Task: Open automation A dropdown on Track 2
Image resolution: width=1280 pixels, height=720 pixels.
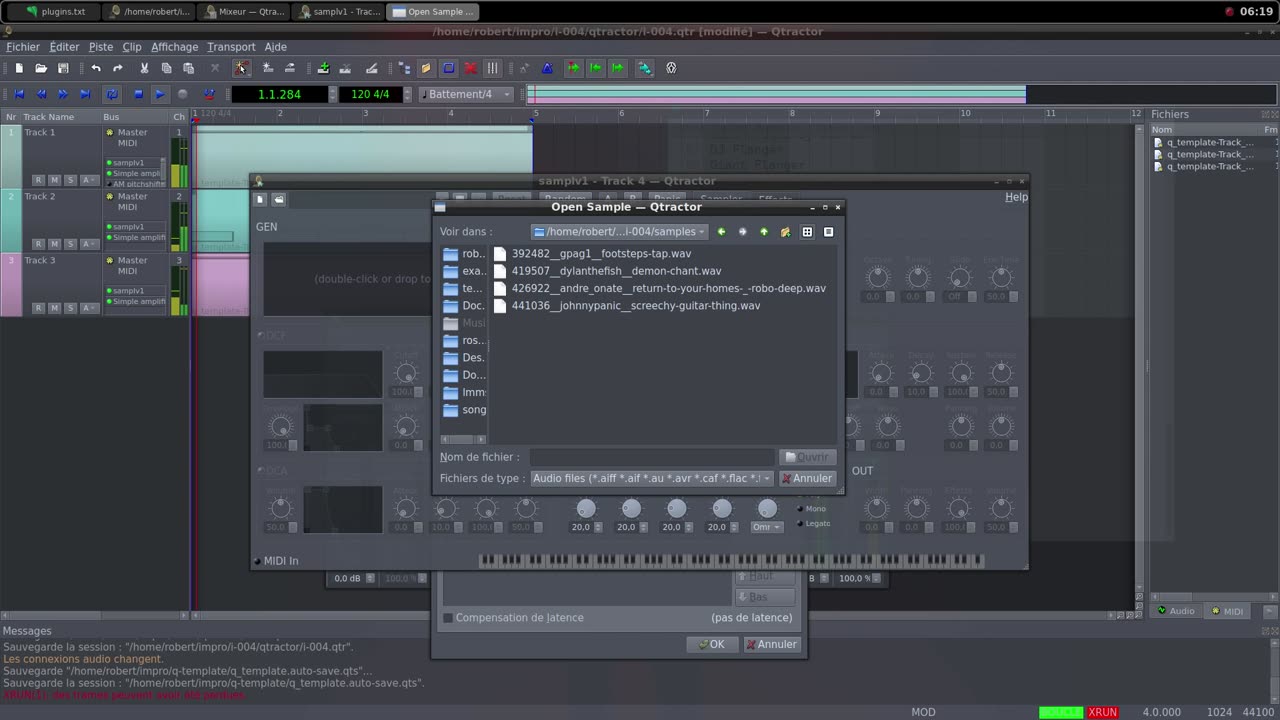Action: 88,244
